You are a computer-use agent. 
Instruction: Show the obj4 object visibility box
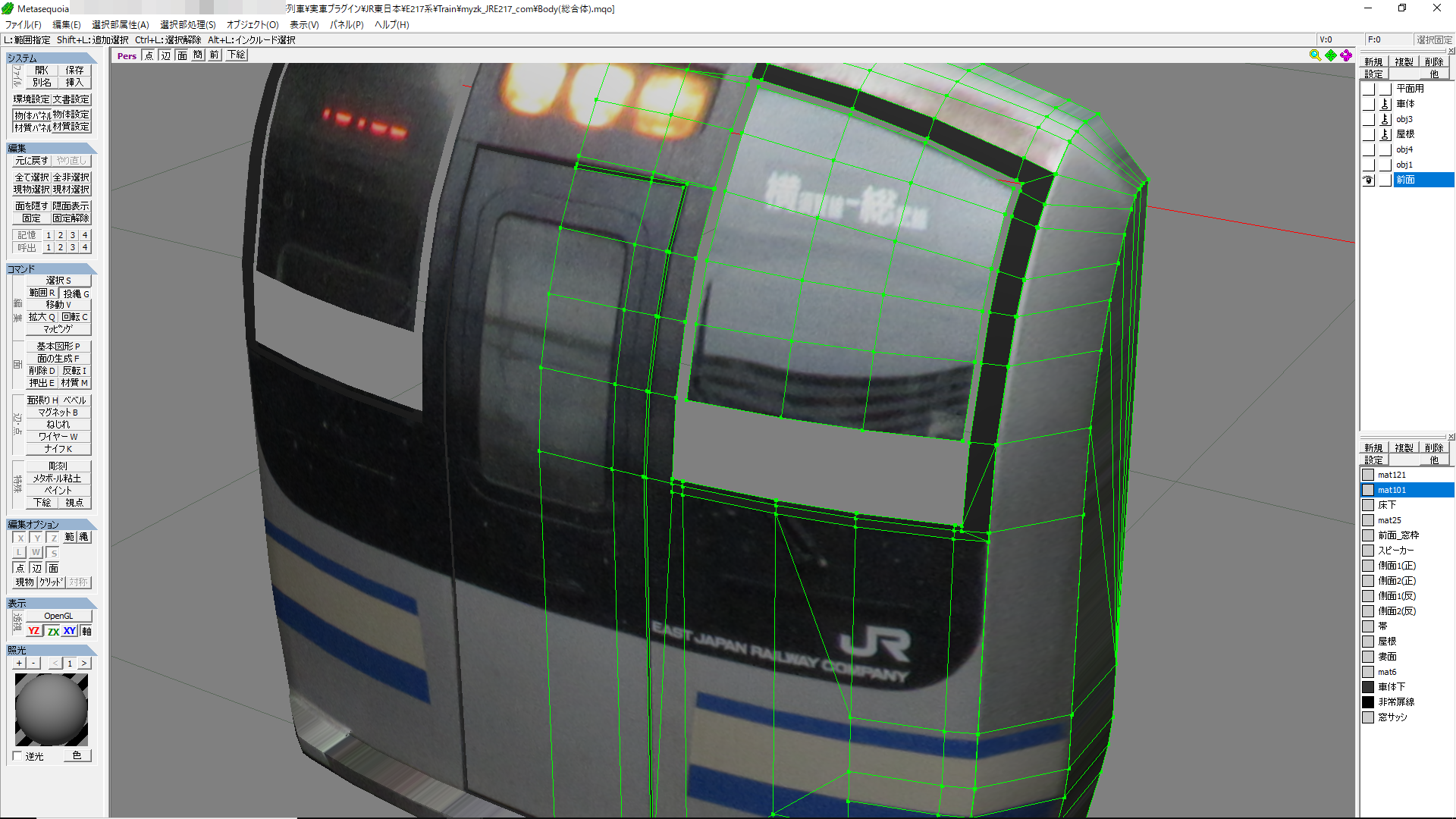coord(1368,149)
